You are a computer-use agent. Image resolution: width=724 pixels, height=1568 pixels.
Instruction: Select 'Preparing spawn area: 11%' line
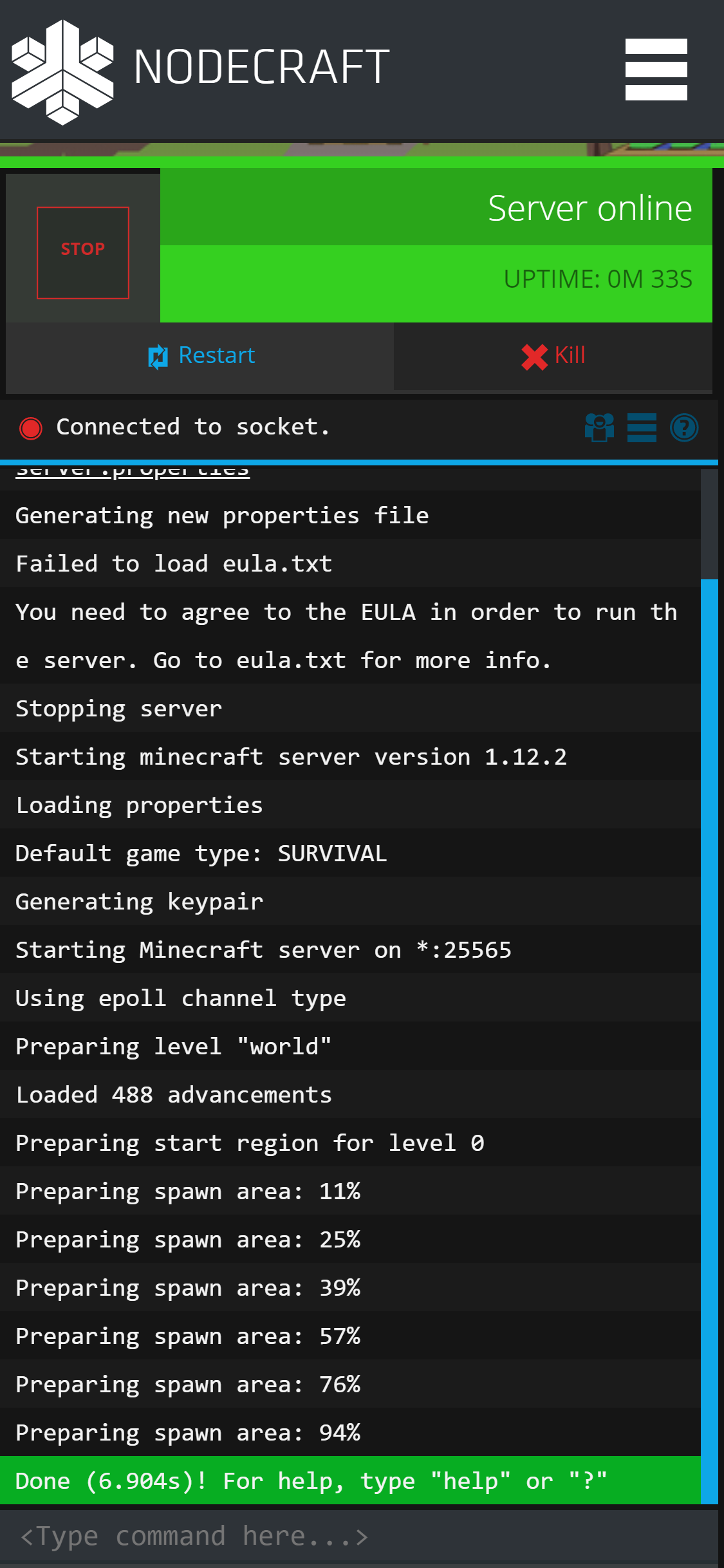click(x=350, y=1190)
